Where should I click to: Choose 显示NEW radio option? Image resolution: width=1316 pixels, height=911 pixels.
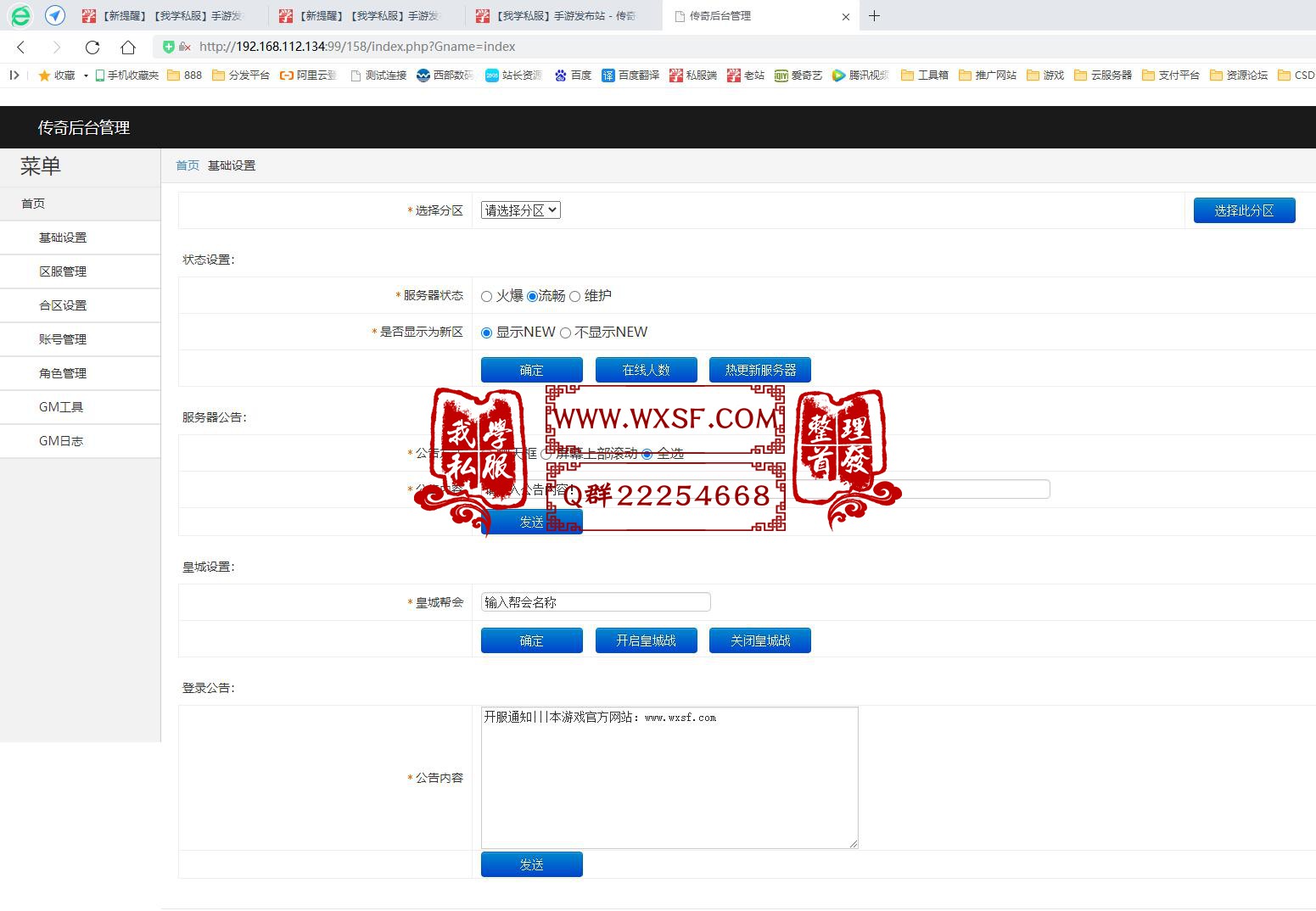(486, 333)
